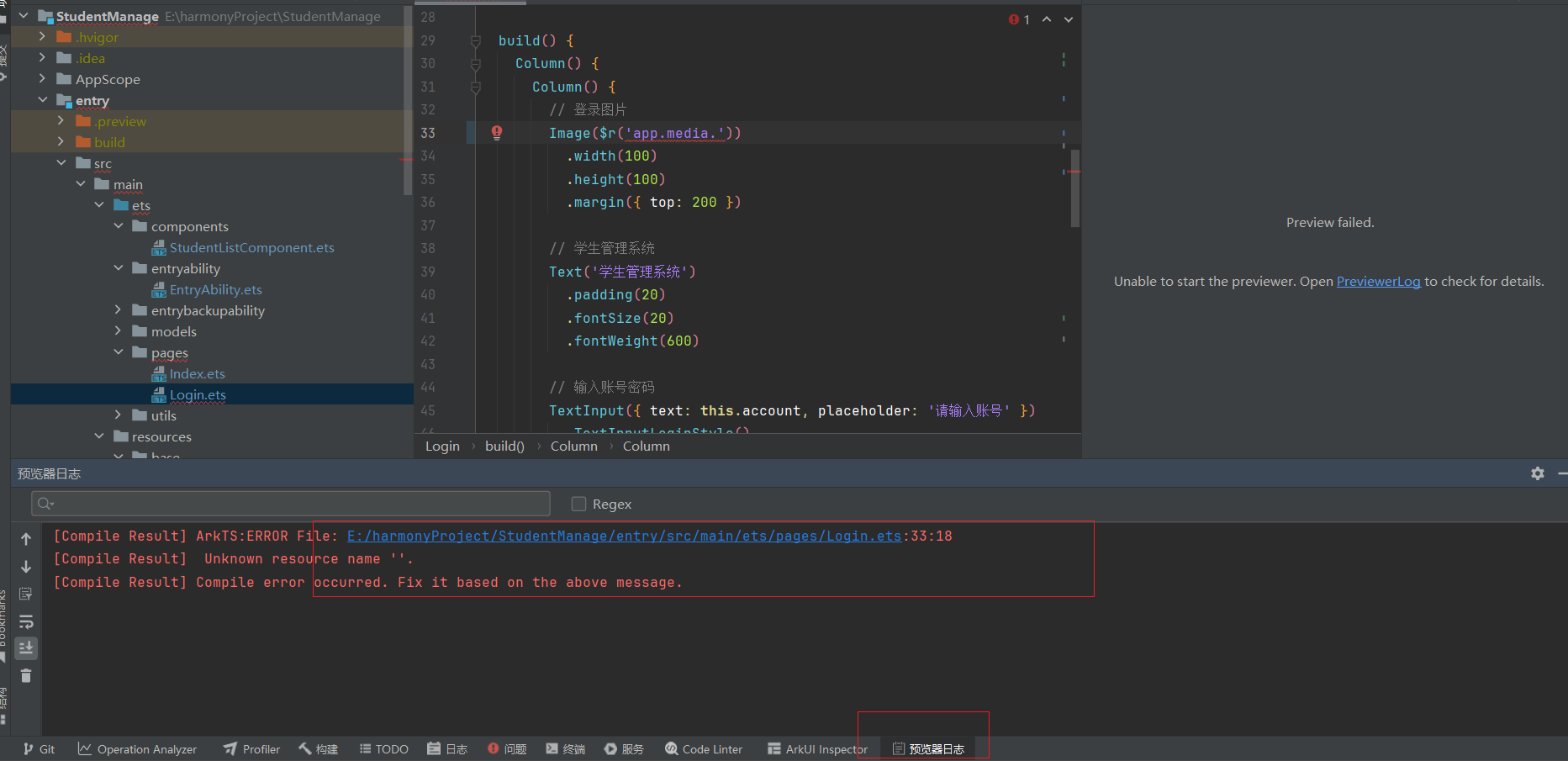The height and width of the screenshot is (761, 1568).
Task: Click line number 33 in the gutter
Action: pyautogui.click(x=428, y=133)
